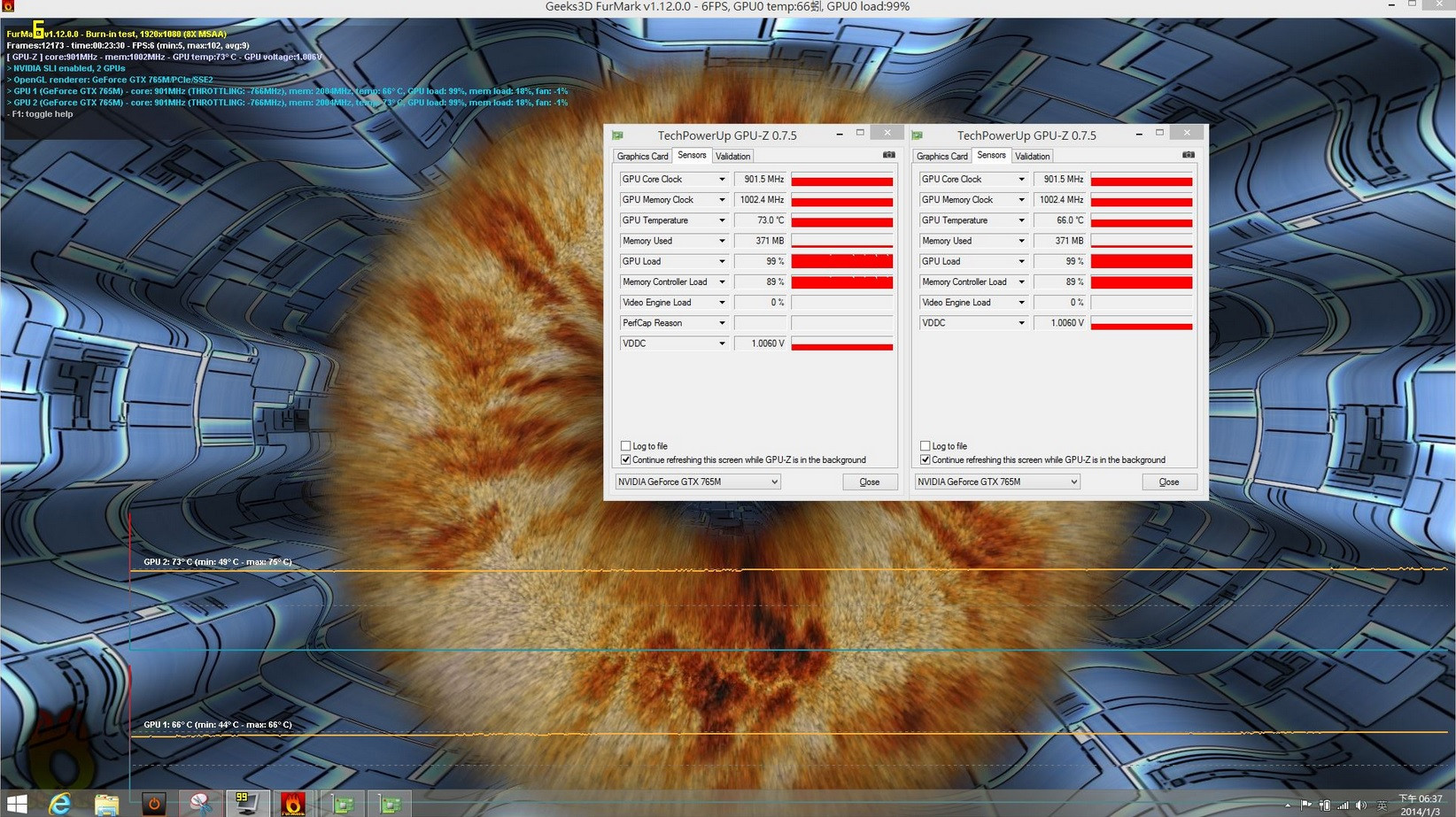This screenshot has height=817, width=1456.
Task: Click the Close button in the 73.0 °C GPU-Z window
Action: click(x=870, y=482)
